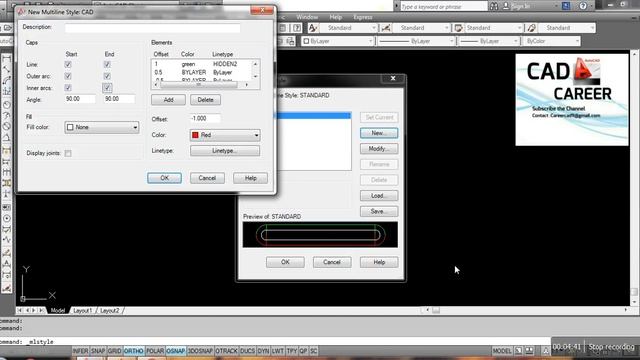The height and width of the screenshot is (360, 640).
Task: Open the table style Standard dropdown
Action: pos(494,28)
